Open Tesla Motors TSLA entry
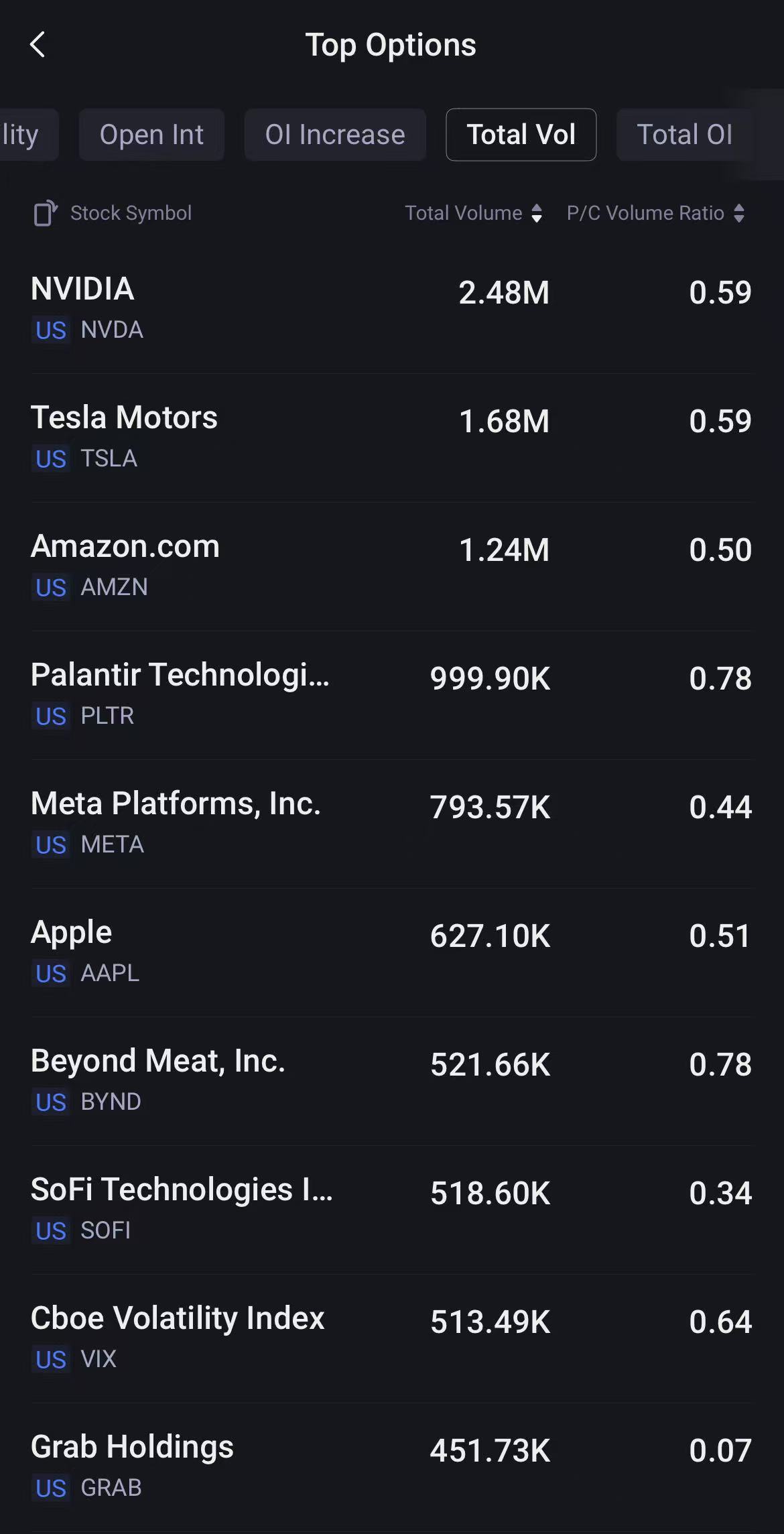The image size is (784, 1534). (391, 437)
